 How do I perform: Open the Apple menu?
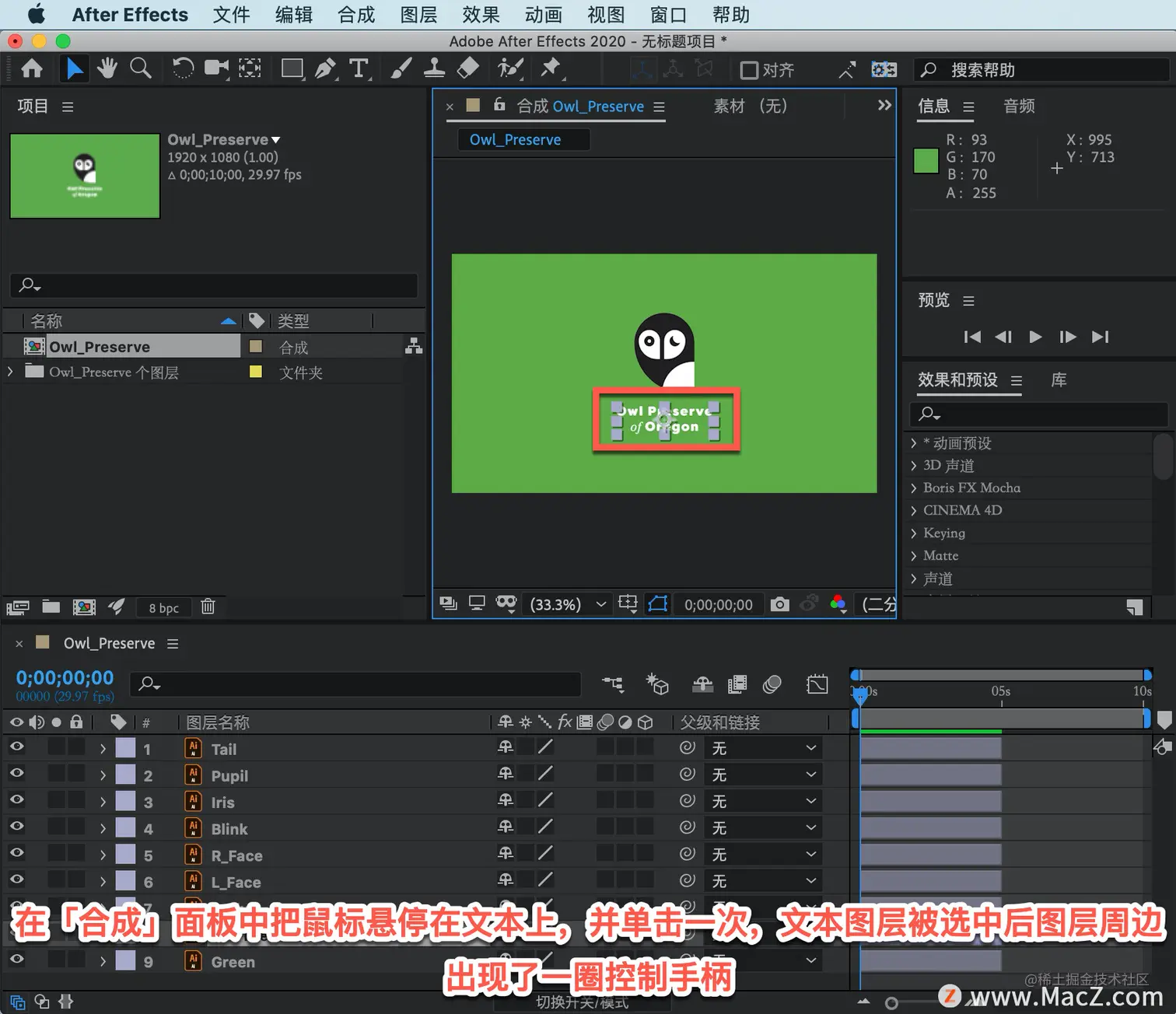pyautogui.click(x=36, y=14)
